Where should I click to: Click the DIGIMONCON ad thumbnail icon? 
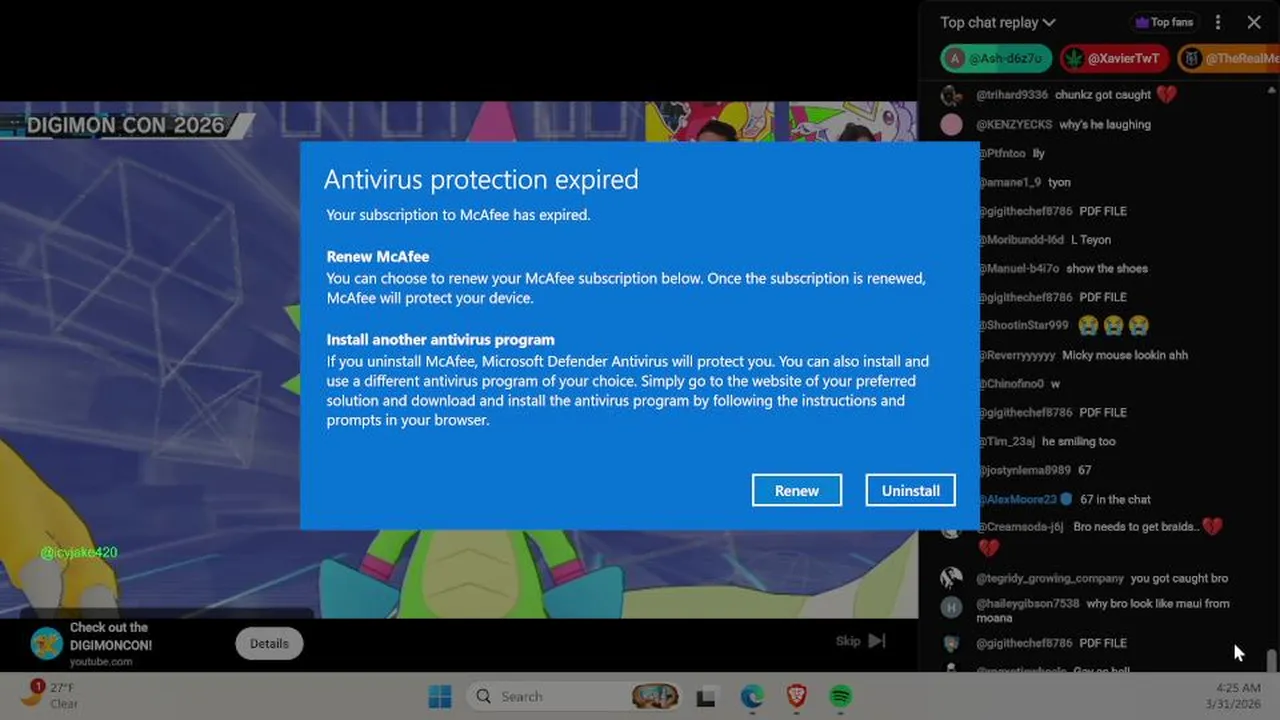[46, 644]
